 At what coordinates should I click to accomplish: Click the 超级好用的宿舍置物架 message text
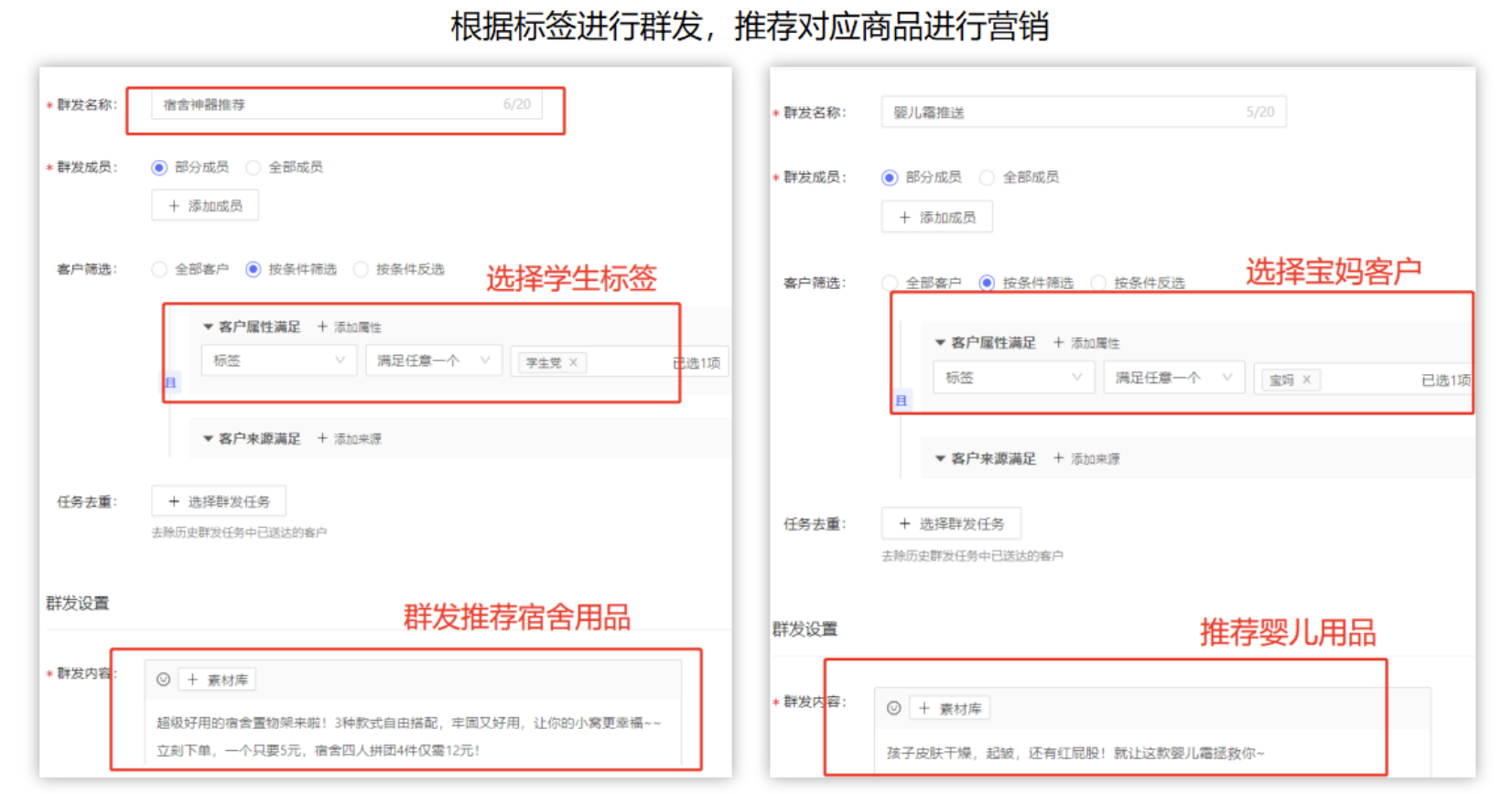[408, 723]
